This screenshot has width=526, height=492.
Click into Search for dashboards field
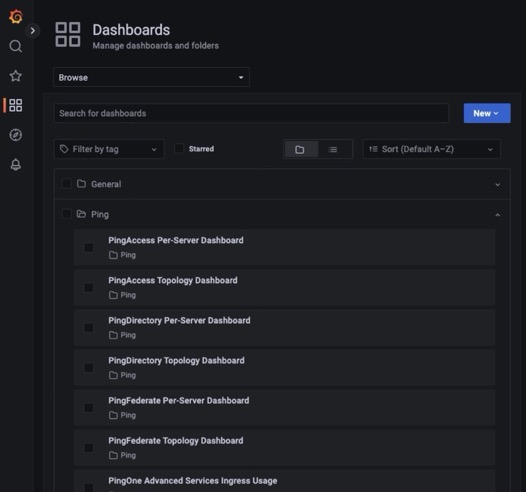[251, 113]
